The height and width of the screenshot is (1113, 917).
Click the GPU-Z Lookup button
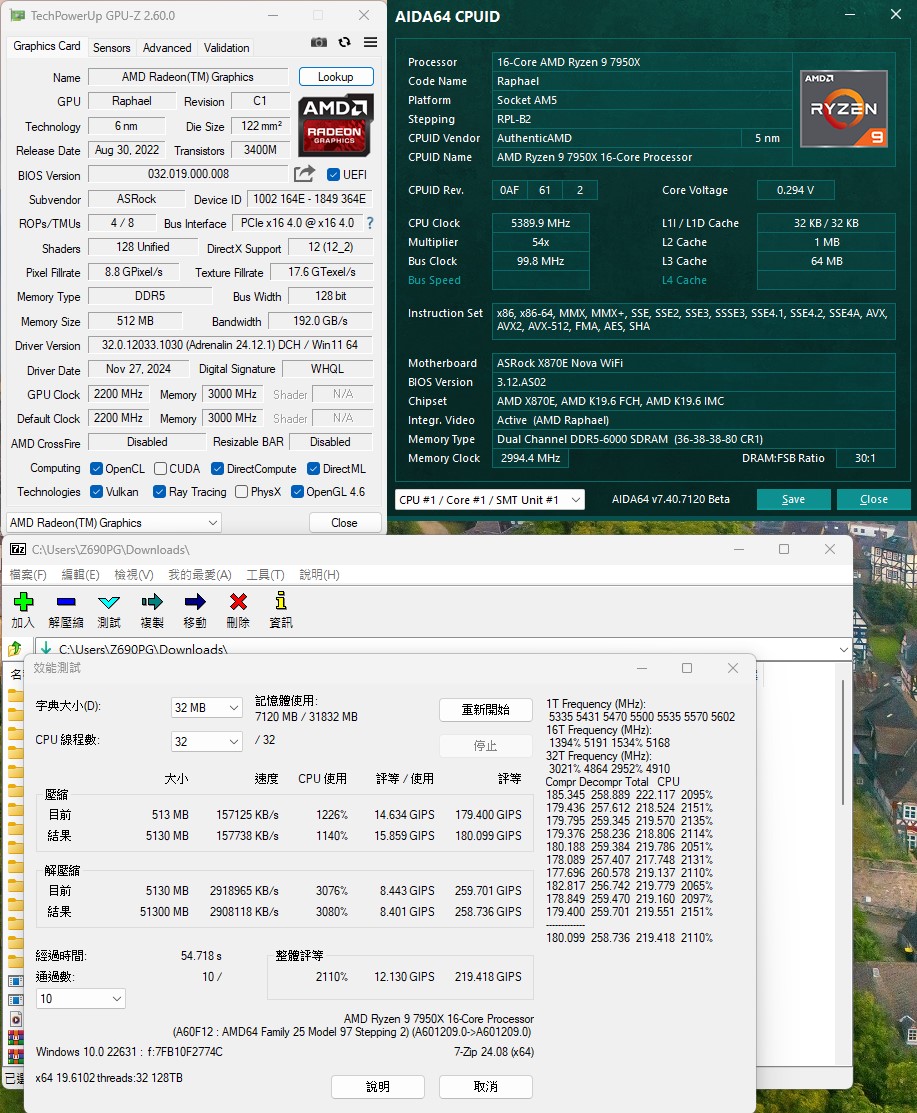coord(336,77)
